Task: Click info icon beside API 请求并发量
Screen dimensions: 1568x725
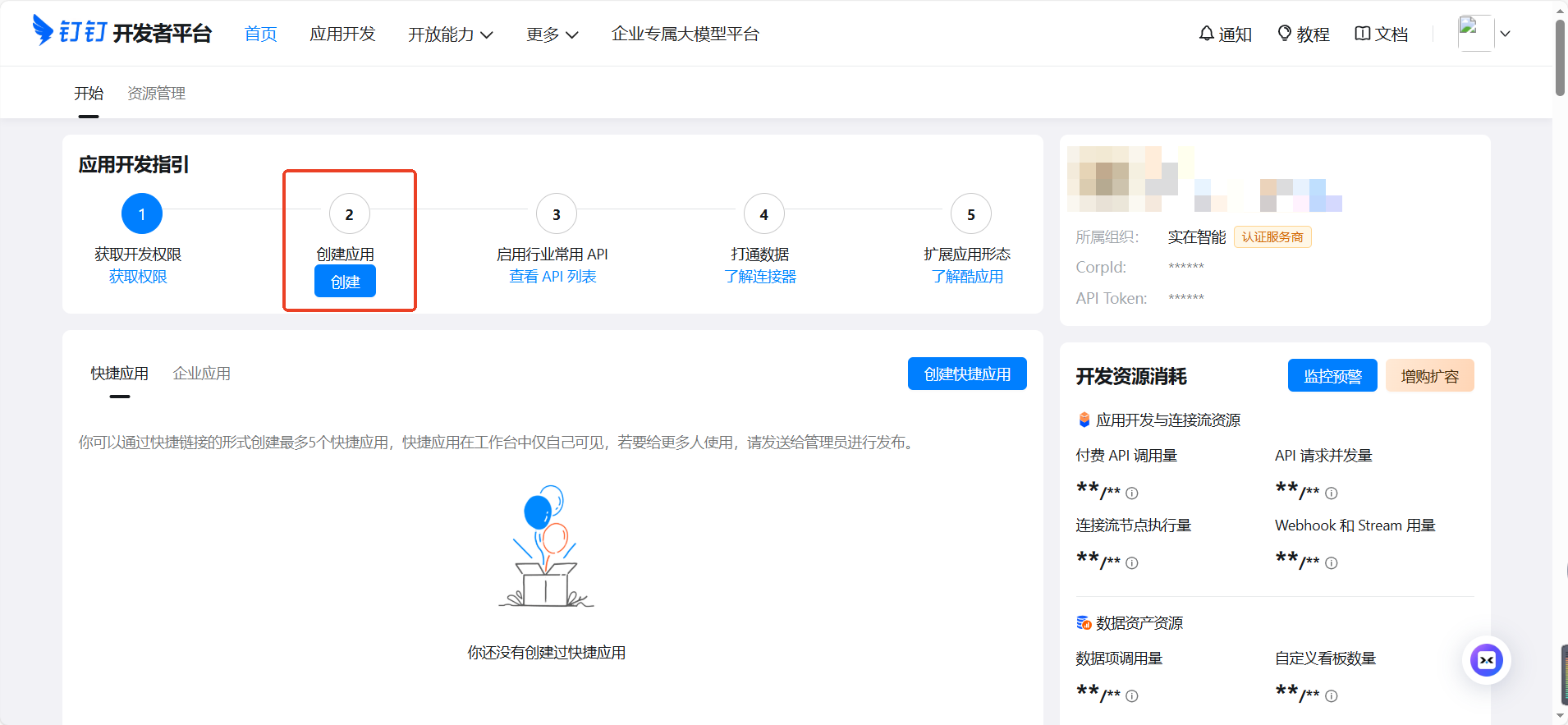Action: tap(1332, 493)
